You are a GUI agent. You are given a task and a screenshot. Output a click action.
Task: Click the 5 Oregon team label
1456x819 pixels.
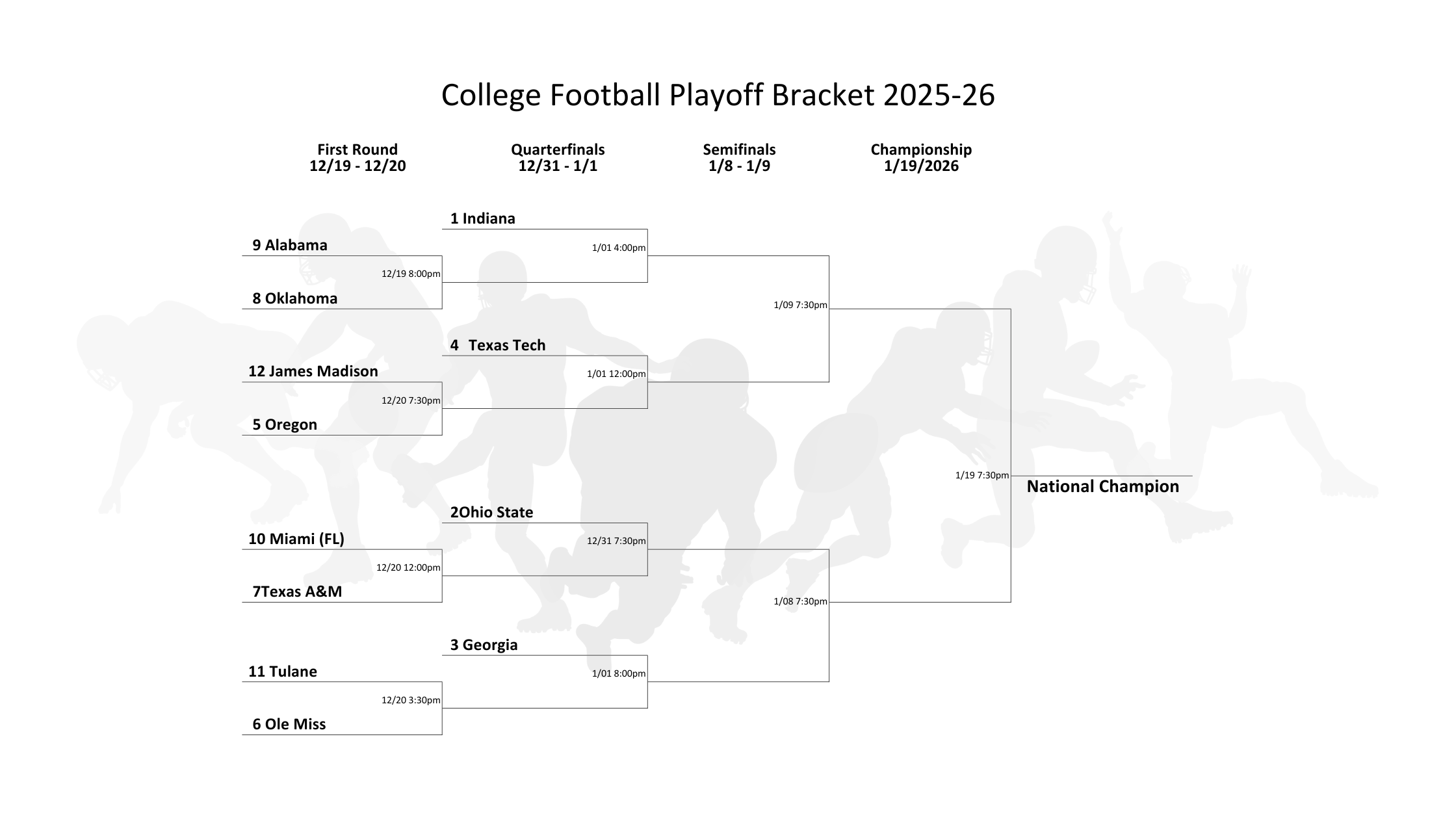click(285, 424)
